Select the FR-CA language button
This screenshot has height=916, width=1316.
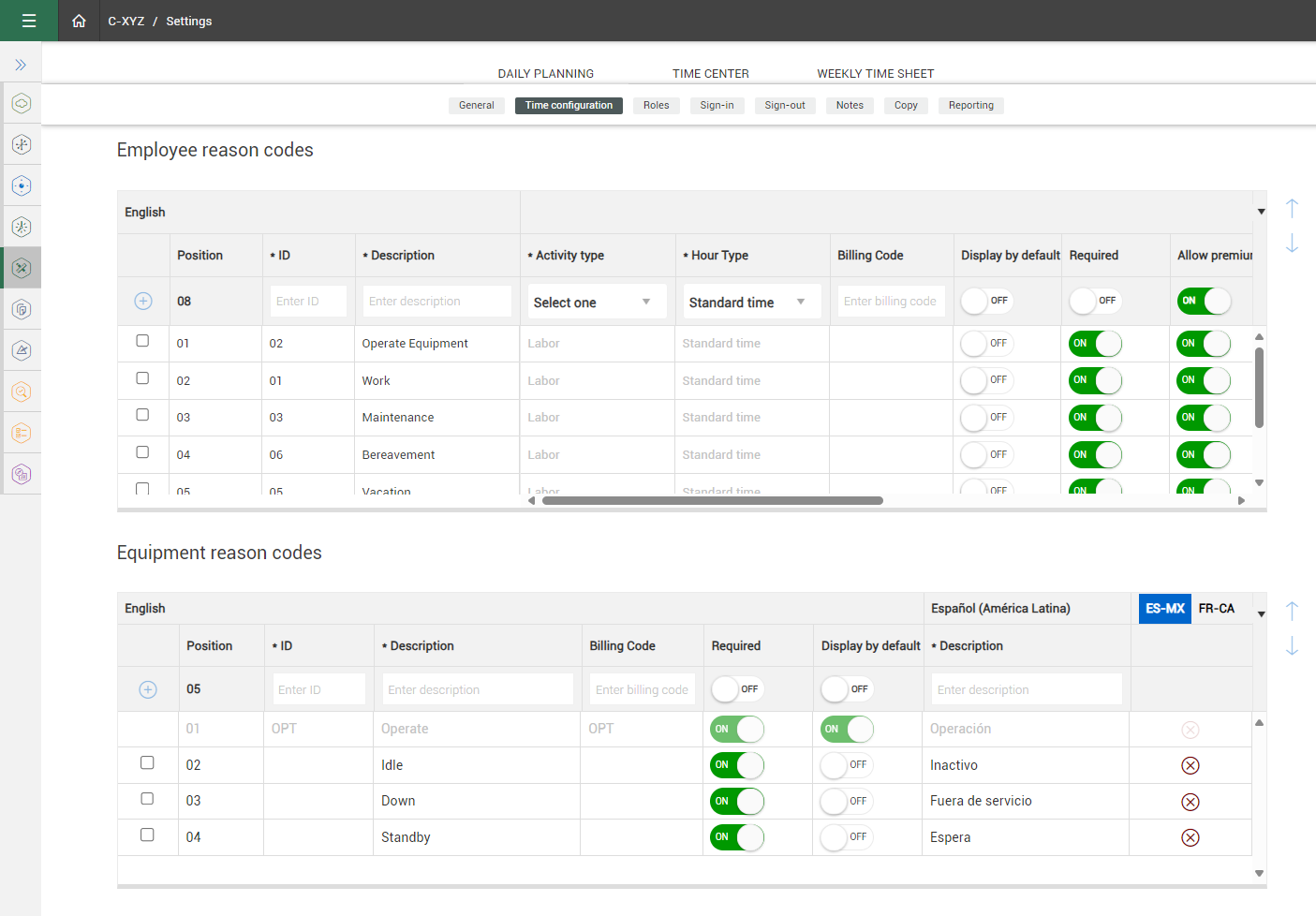click(1216, 608)
